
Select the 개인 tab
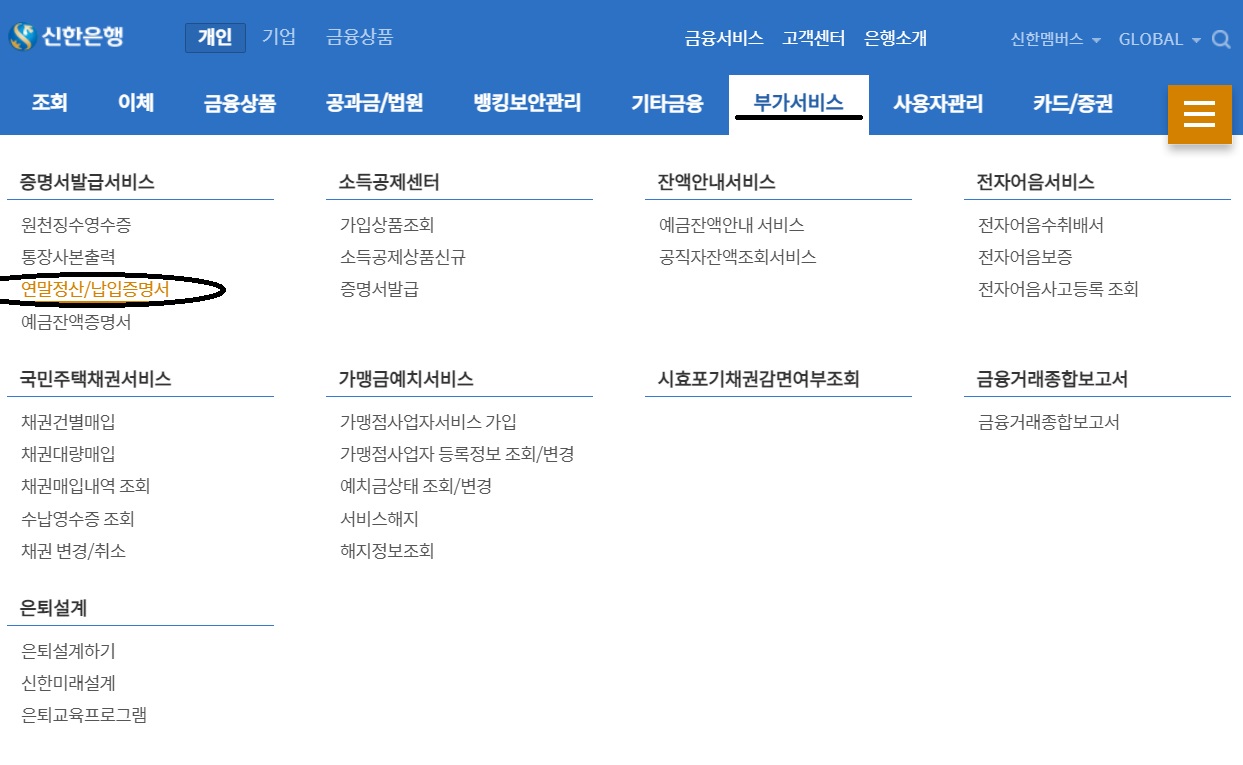[215, 38]
